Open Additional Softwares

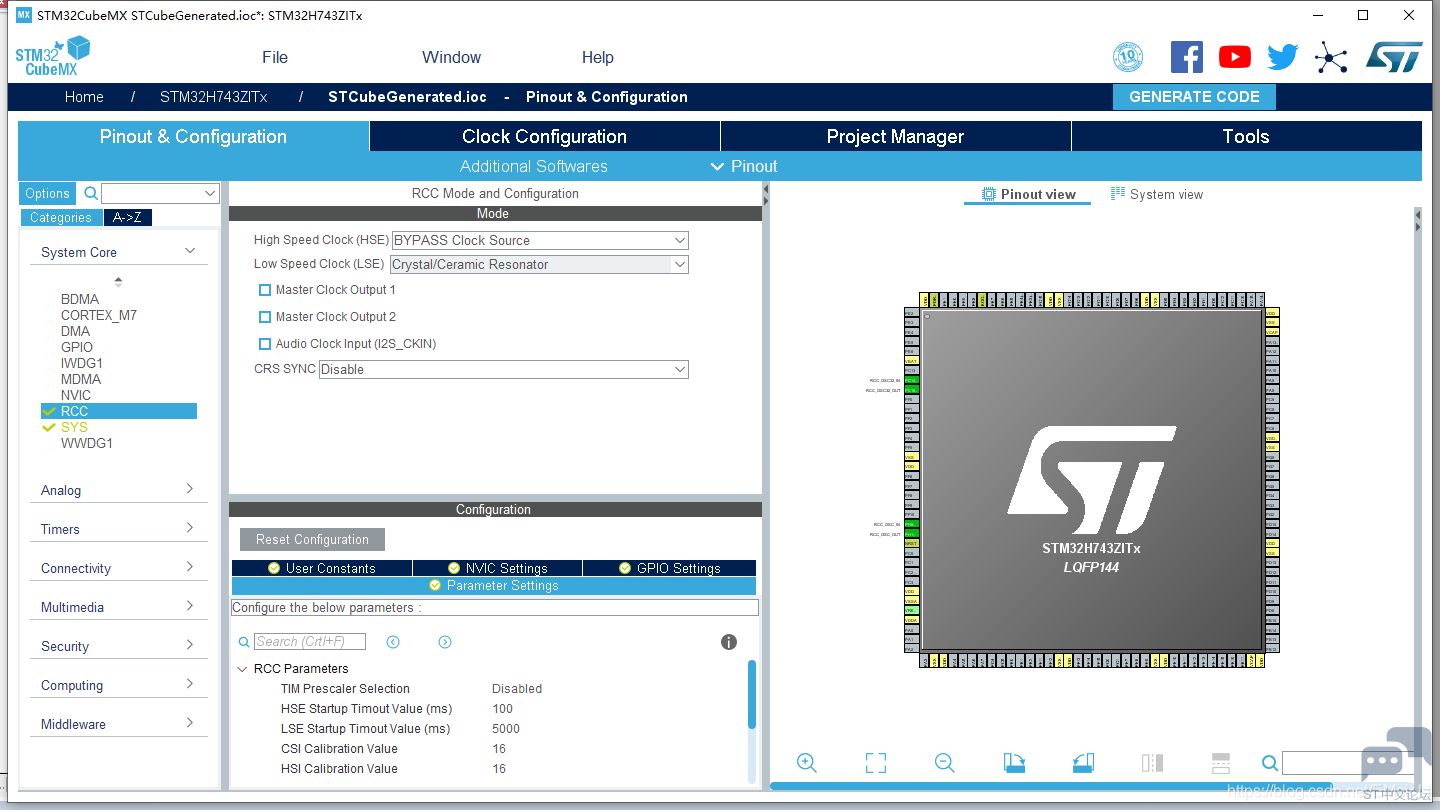534,166
